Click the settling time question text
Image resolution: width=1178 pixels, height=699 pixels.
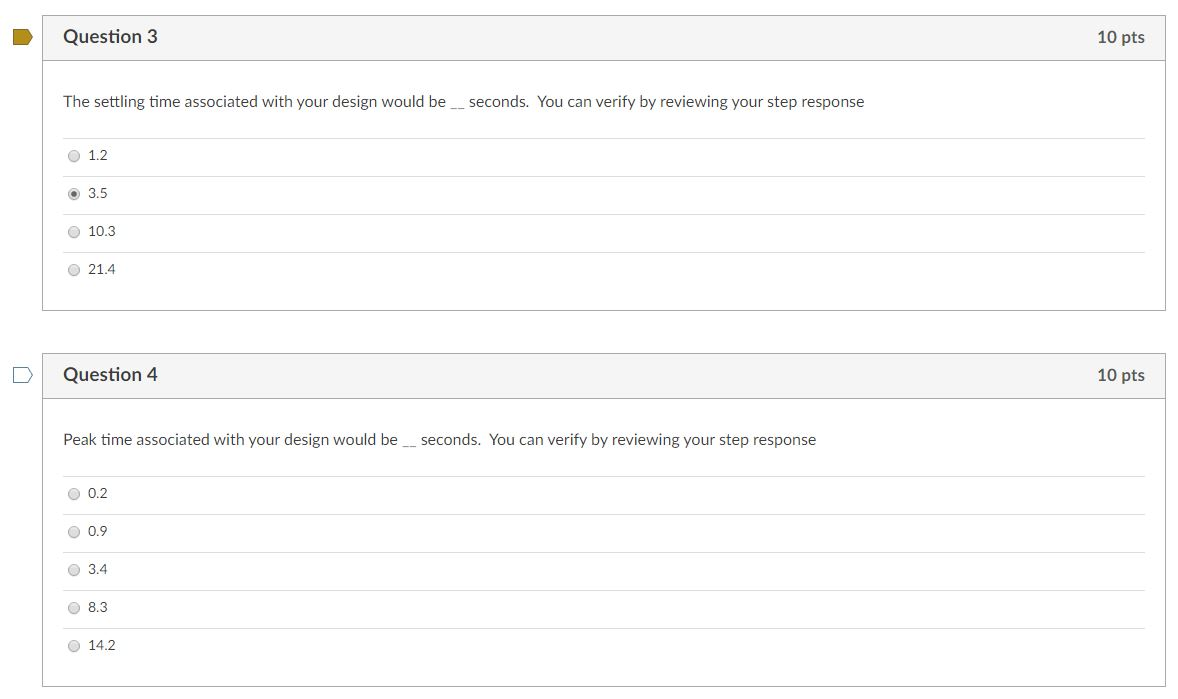pos(463,101)
